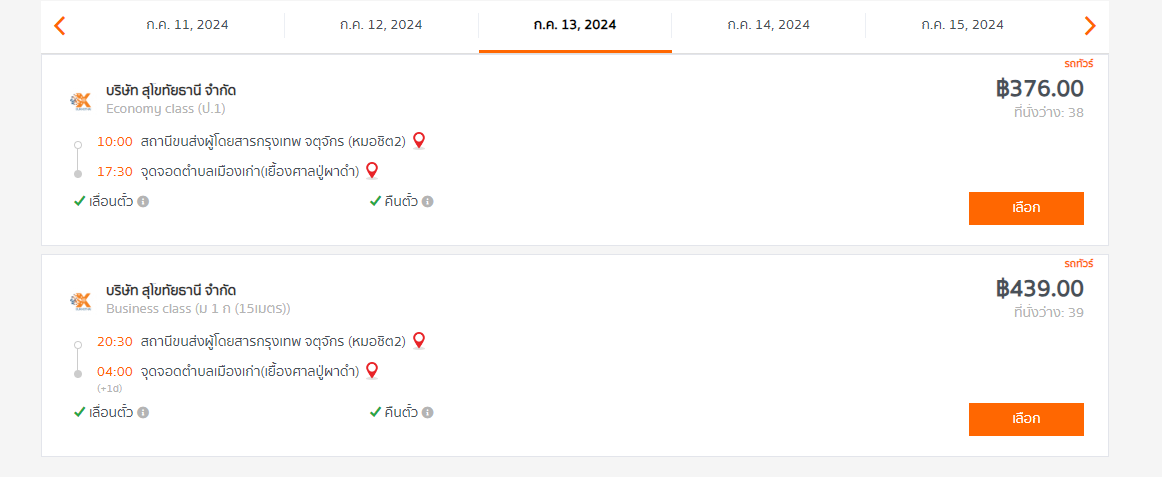Open map pin for 10:00 Mo Chit 2 departure
The width and height of the screenshot is (1162, 477).
coord(419,141)
